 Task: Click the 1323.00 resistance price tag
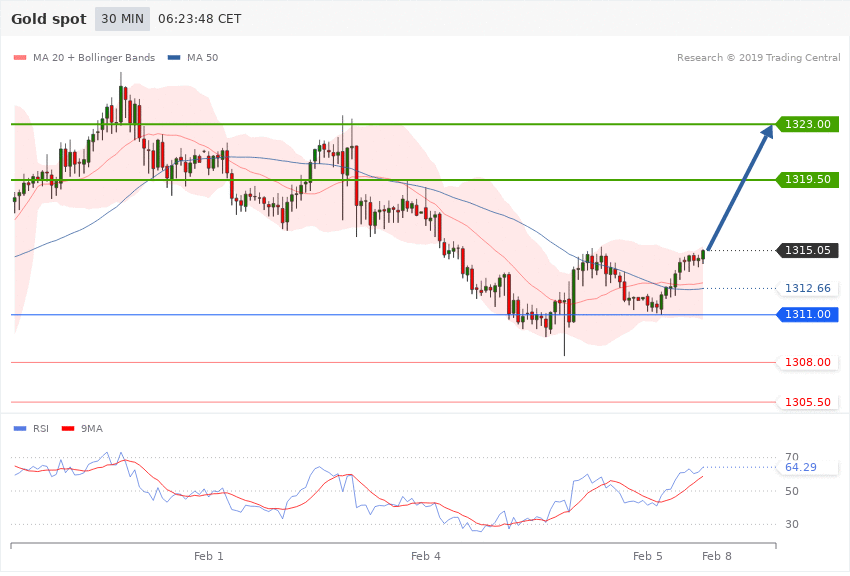808,124
